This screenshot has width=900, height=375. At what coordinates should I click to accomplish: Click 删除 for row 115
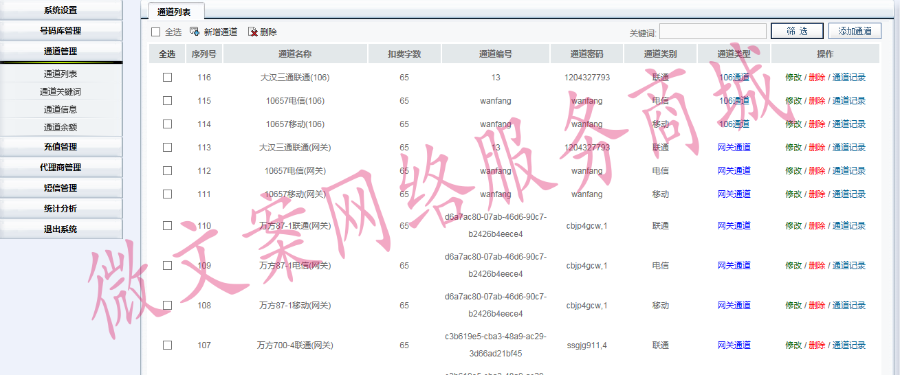[817, 100]
